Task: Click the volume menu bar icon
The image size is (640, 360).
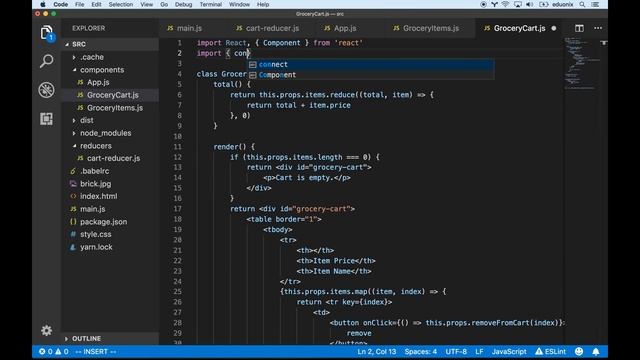Action: (x=530, y=4)
